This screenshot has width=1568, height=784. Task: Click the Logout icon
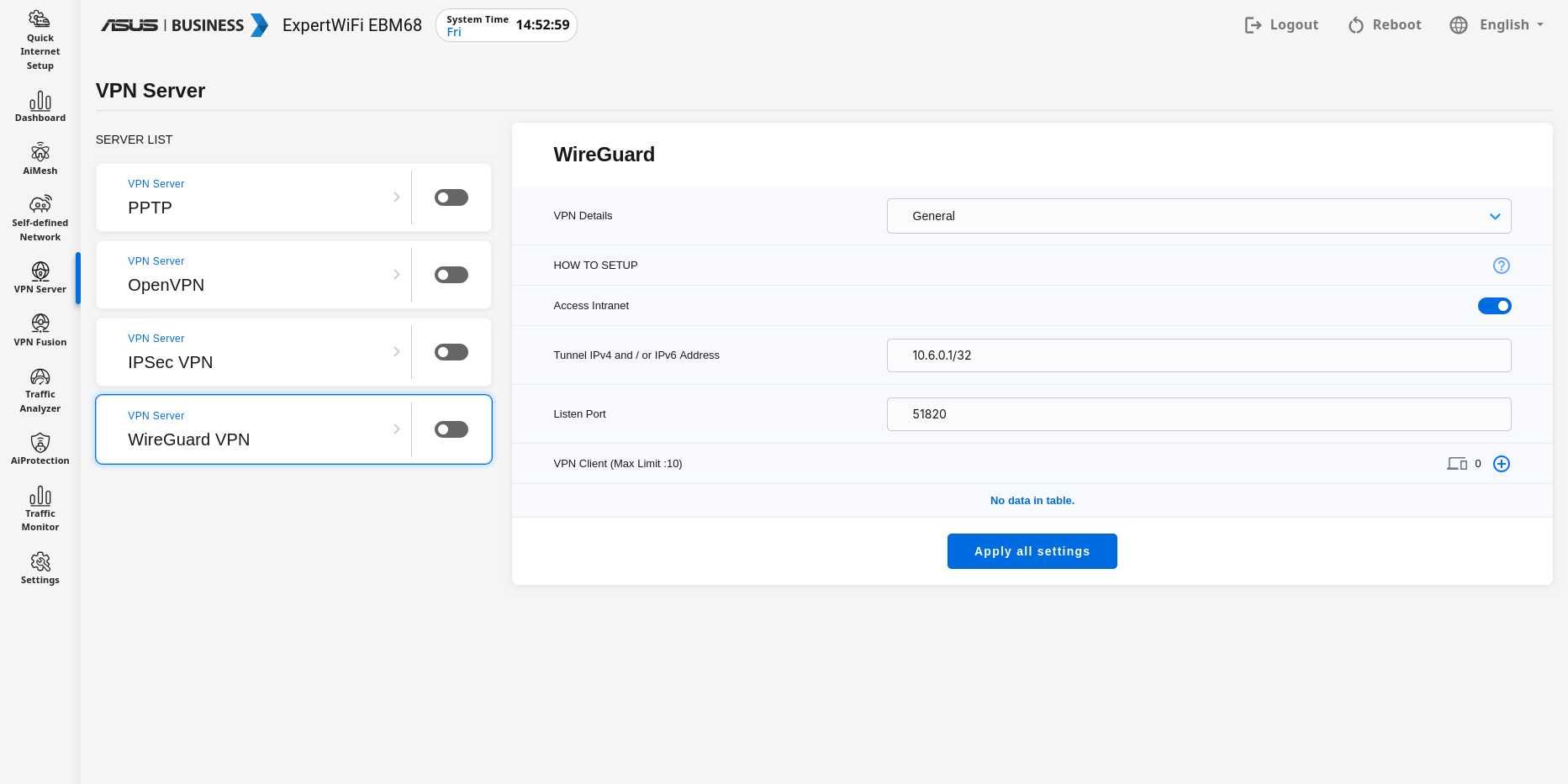(x=1253, y=25)
